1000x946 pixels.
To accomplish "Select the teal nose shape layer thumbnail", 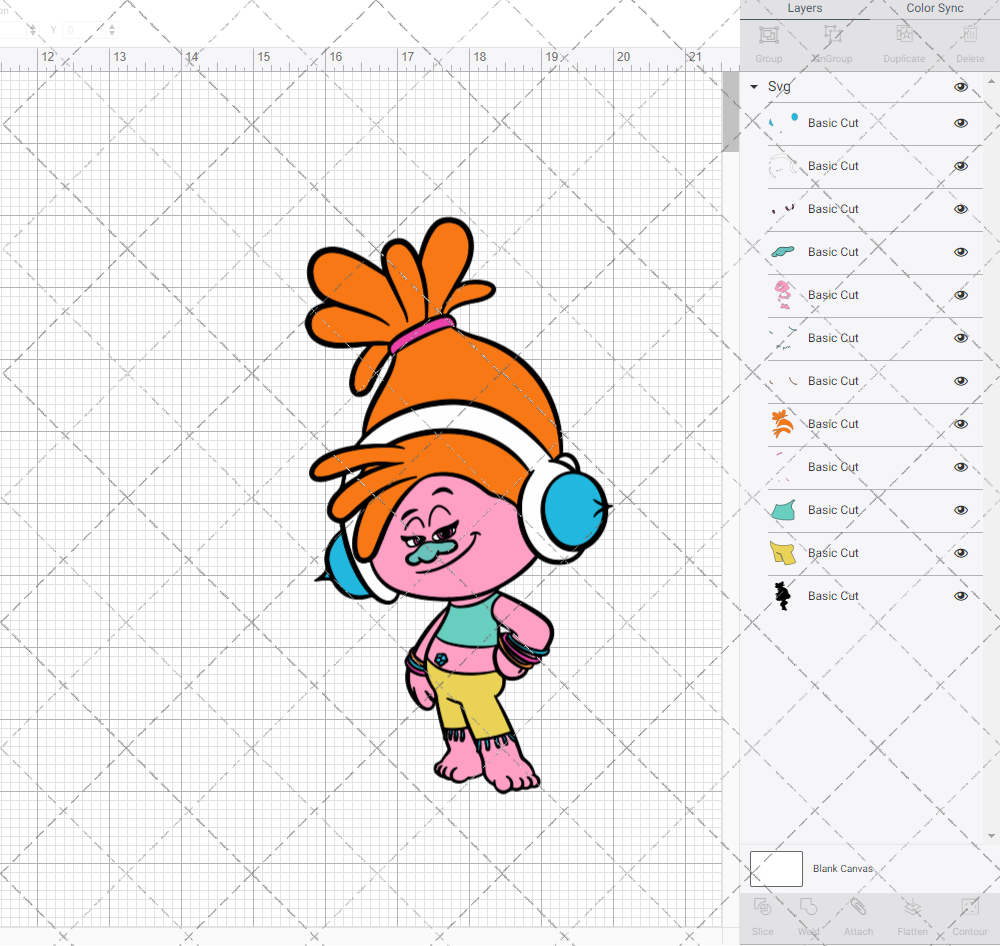I will 784,252.
